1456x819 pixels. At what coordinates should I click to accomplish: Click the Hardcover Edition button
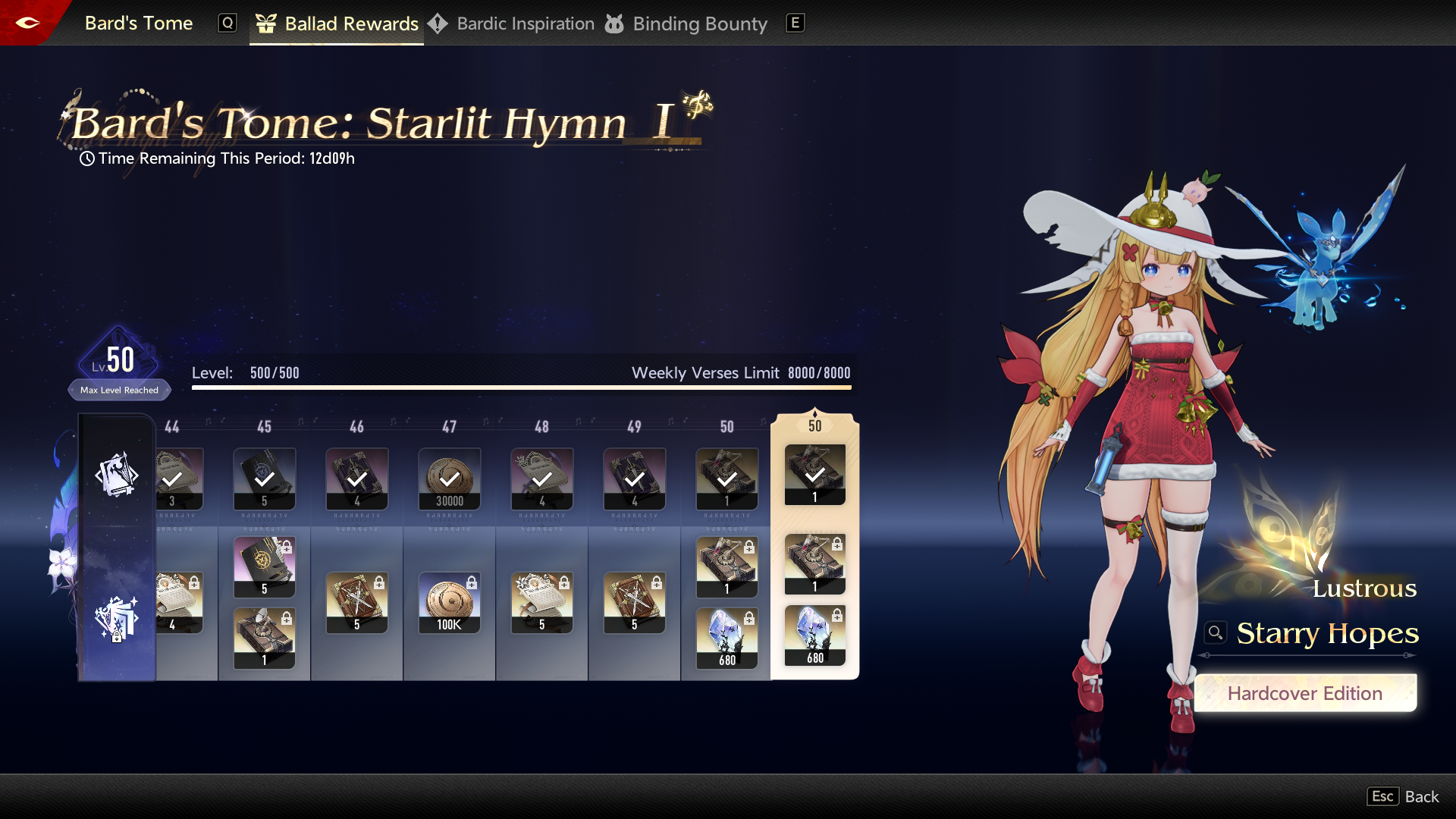[1304, 693]
